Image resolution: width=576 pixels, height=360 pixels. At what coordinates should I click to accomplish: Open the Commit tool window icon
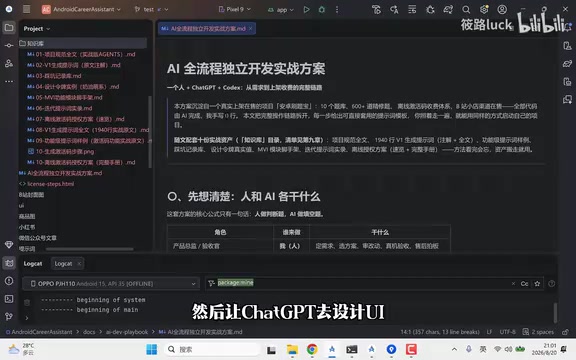tap(9, 46)
